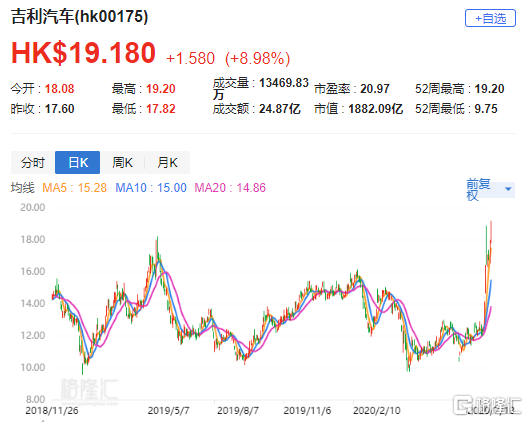Screen dimensions: 528x422
Task: Click the 14.00 price axis label
Action: (33, 303)
